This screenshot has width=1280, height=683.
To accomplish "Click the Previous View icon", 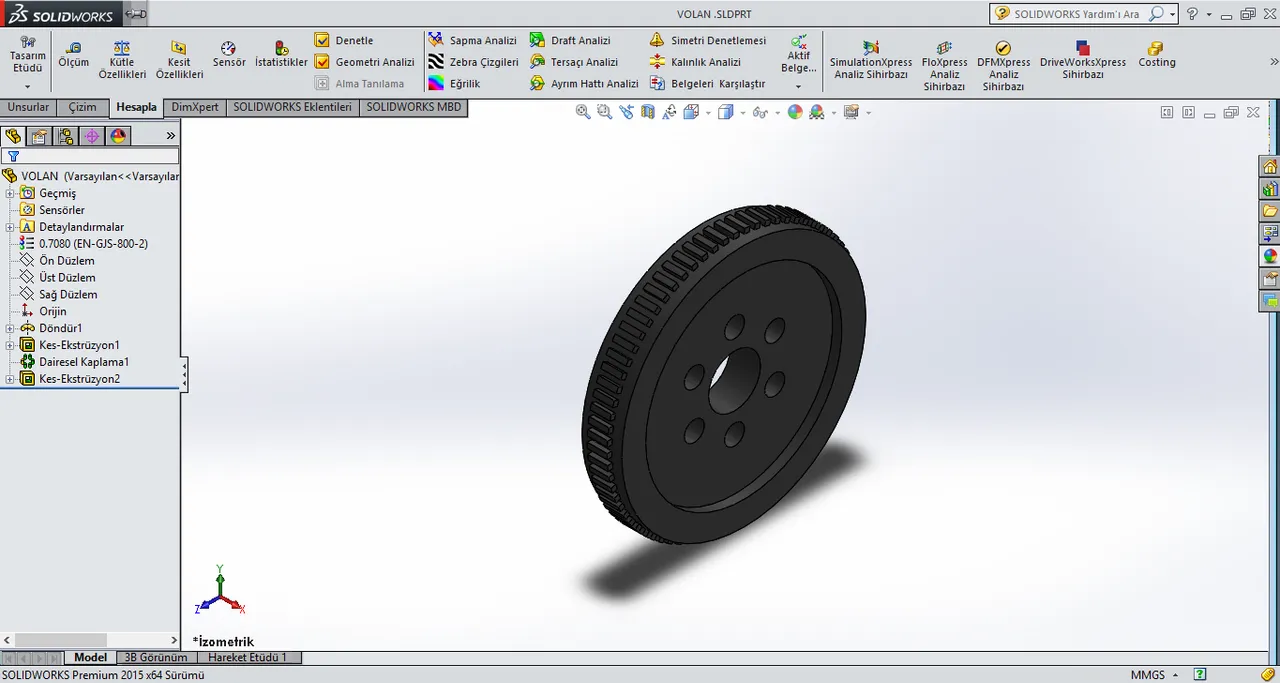I will coord(626,112).
